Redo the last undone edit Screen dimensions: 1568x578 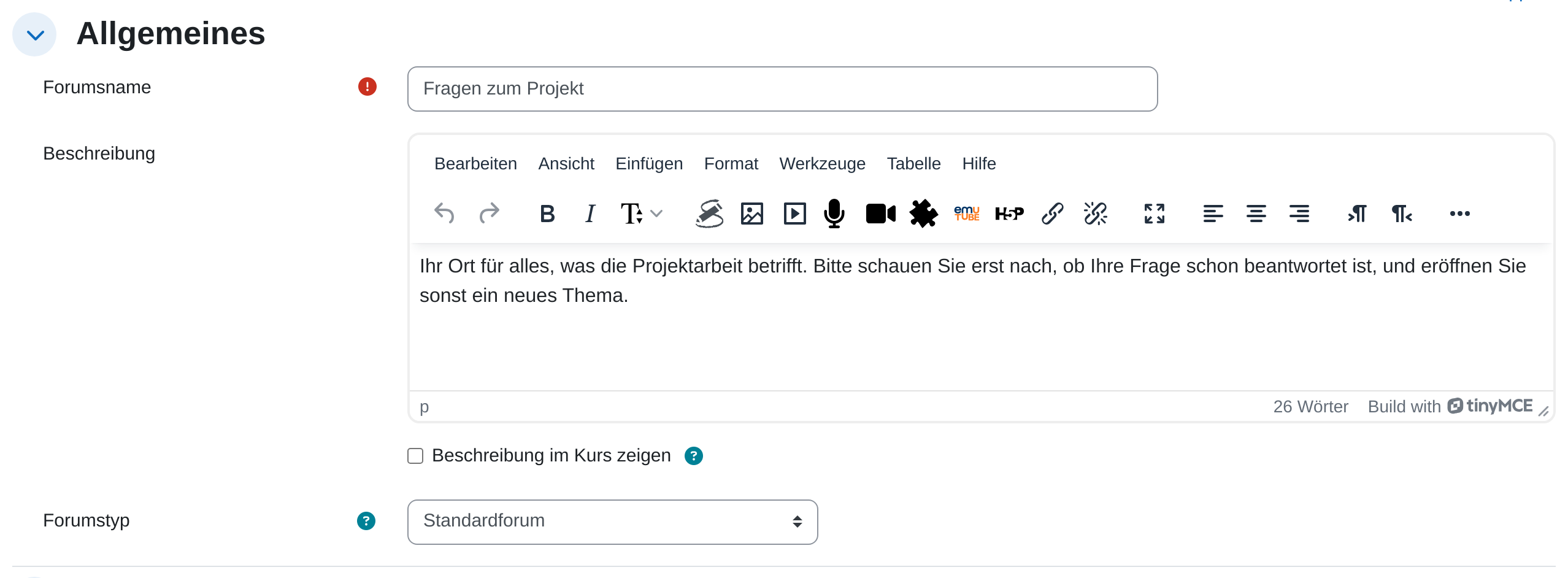(489, 214)
